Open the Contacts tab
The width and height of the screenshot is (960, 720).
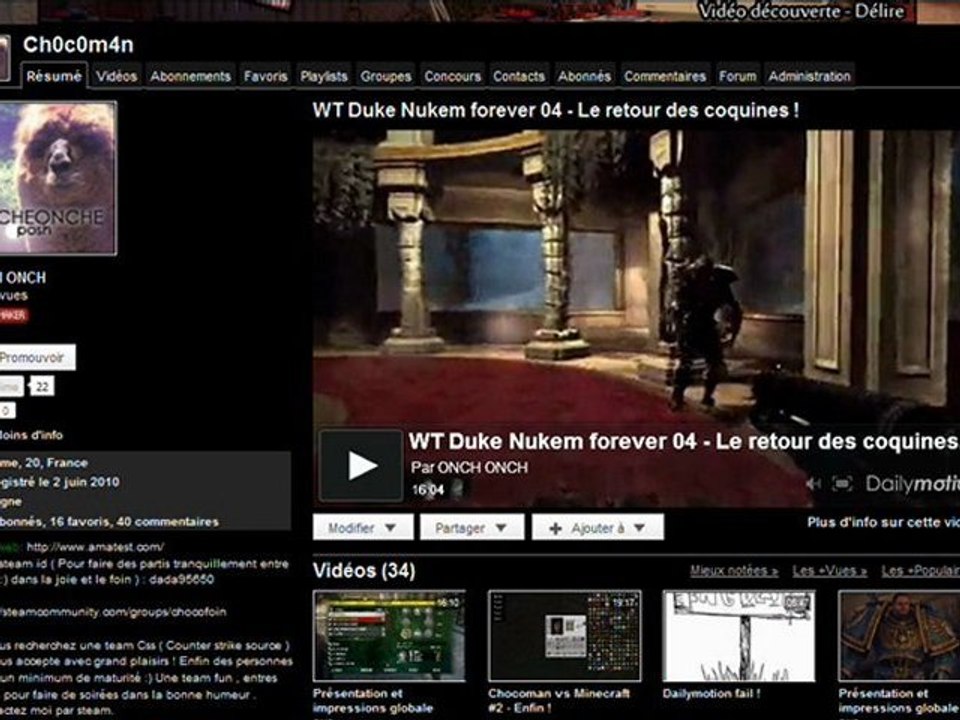(519, 77)
